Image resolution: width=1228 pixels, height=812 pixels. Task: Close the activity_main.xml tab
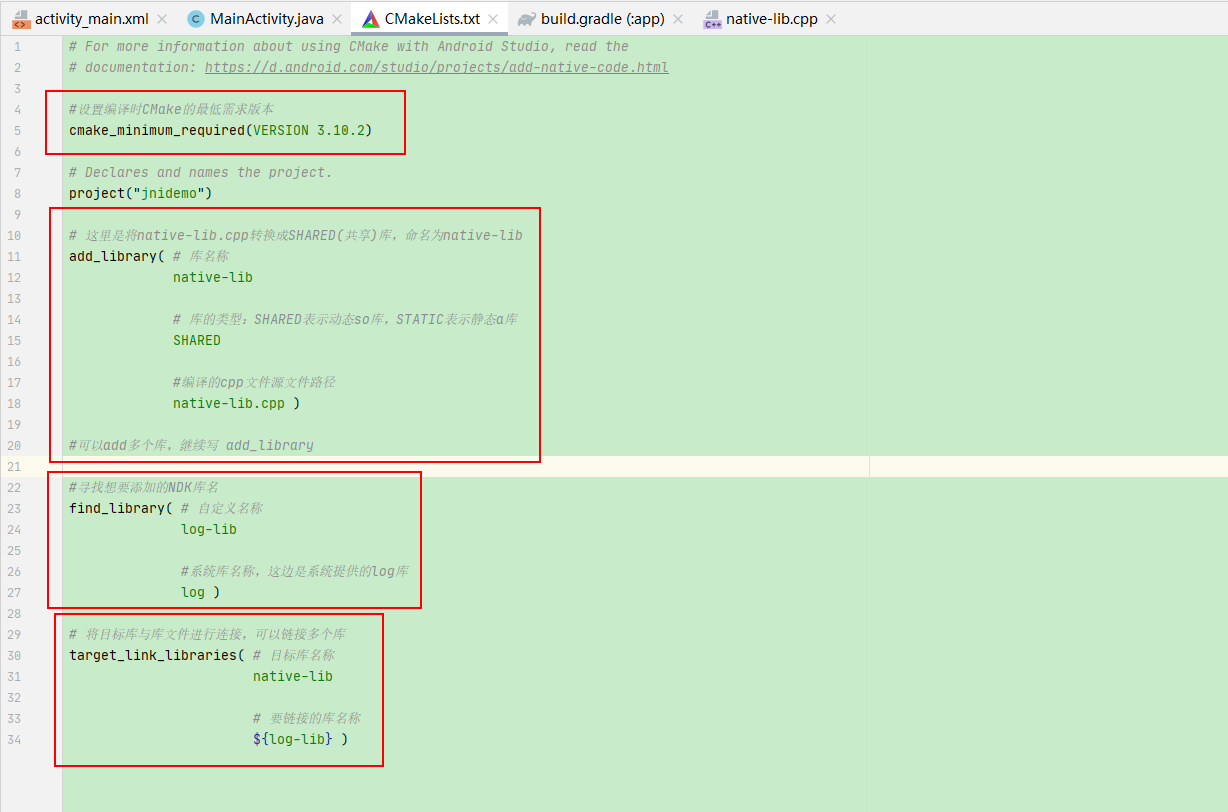click(163, 17)
